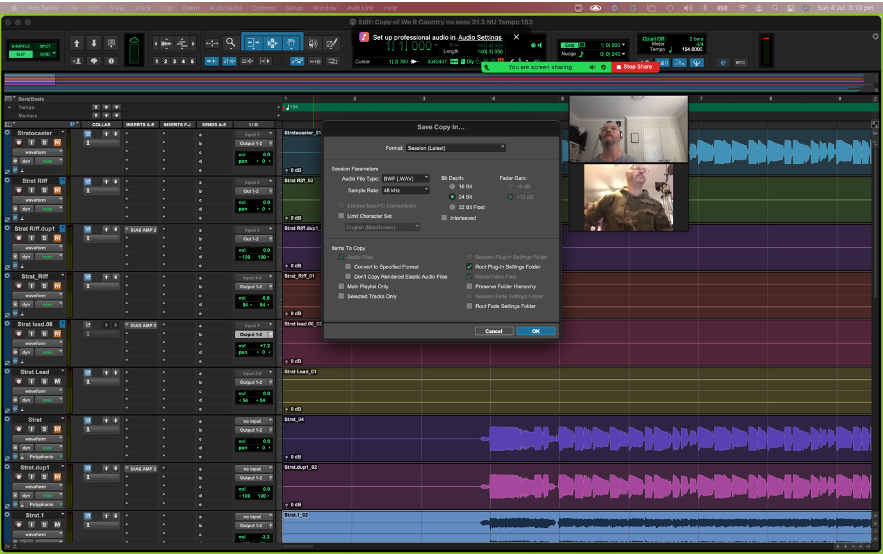The height and width of the screenshot is (554, 883).
Task: Activate Spot edit mode
Action: point(45,46)
